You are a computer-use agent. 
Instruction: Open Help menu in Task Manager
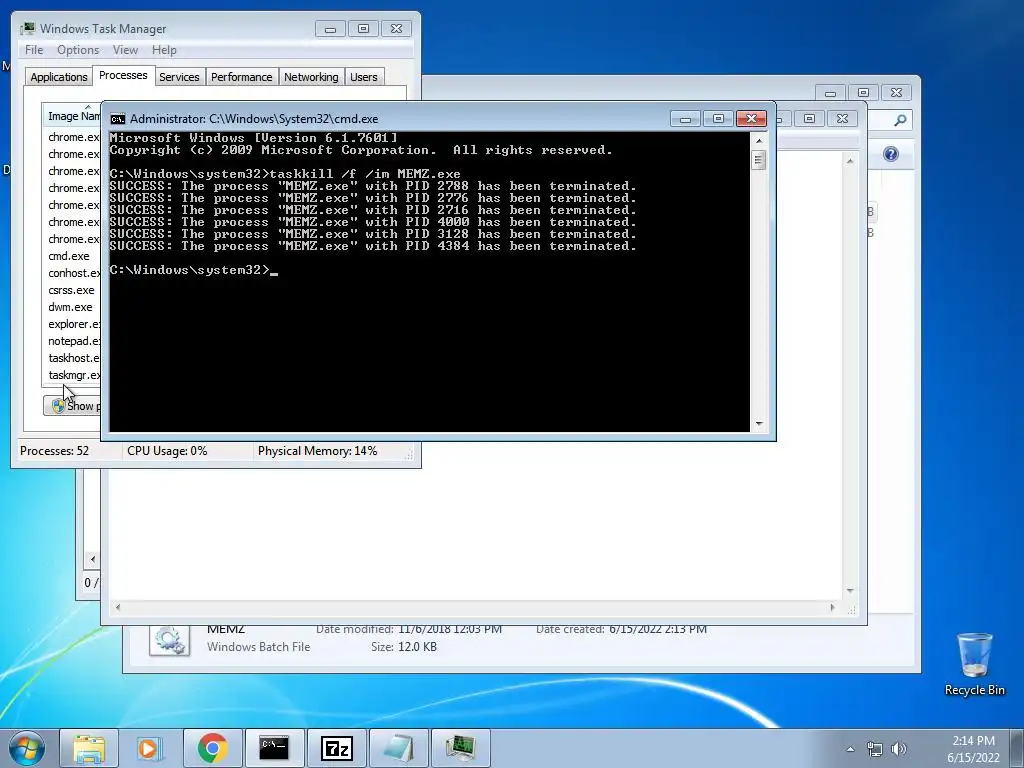[164, 50]
